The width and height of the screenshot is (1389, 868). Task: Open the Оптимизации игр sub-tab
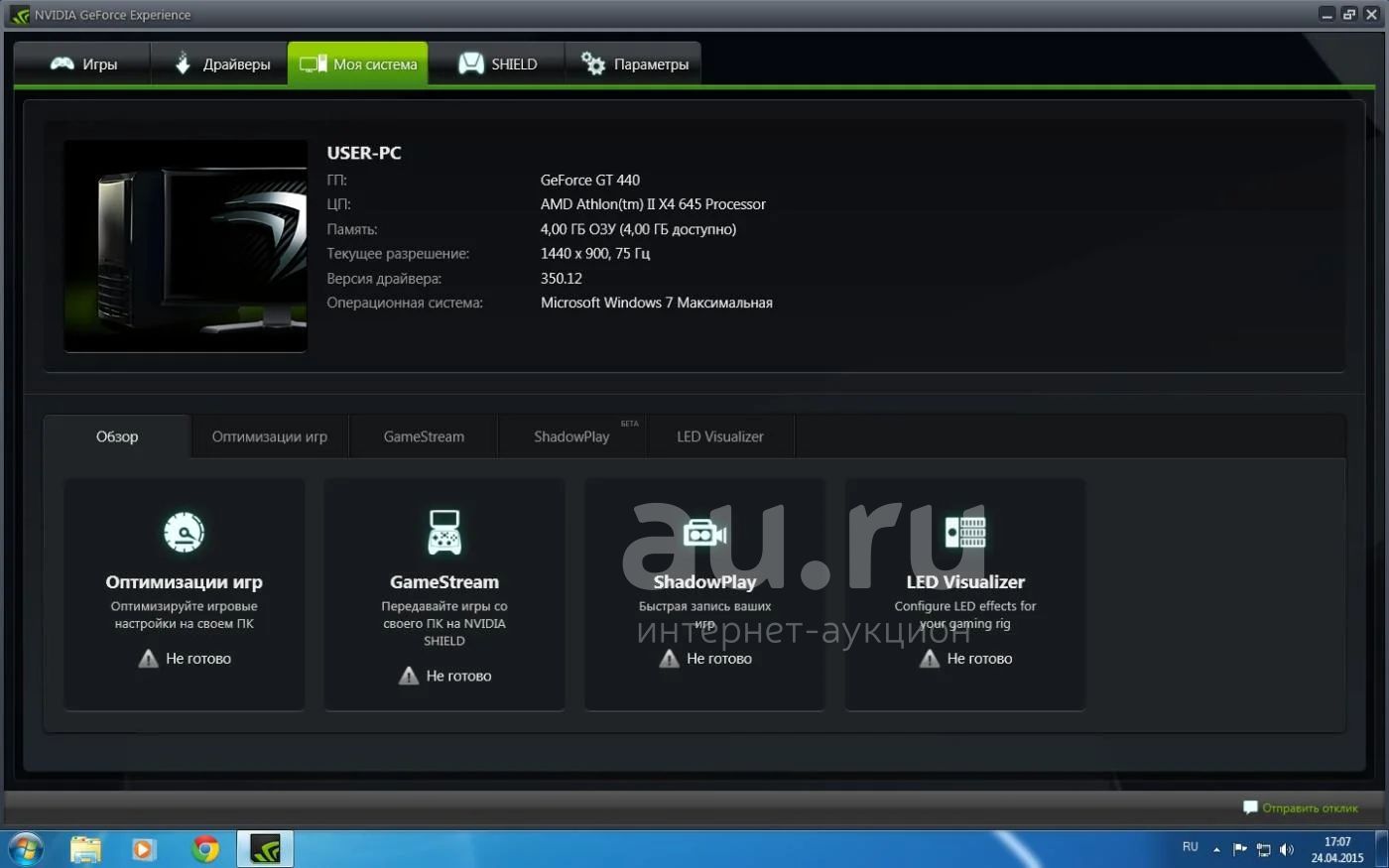coord(270,436)
